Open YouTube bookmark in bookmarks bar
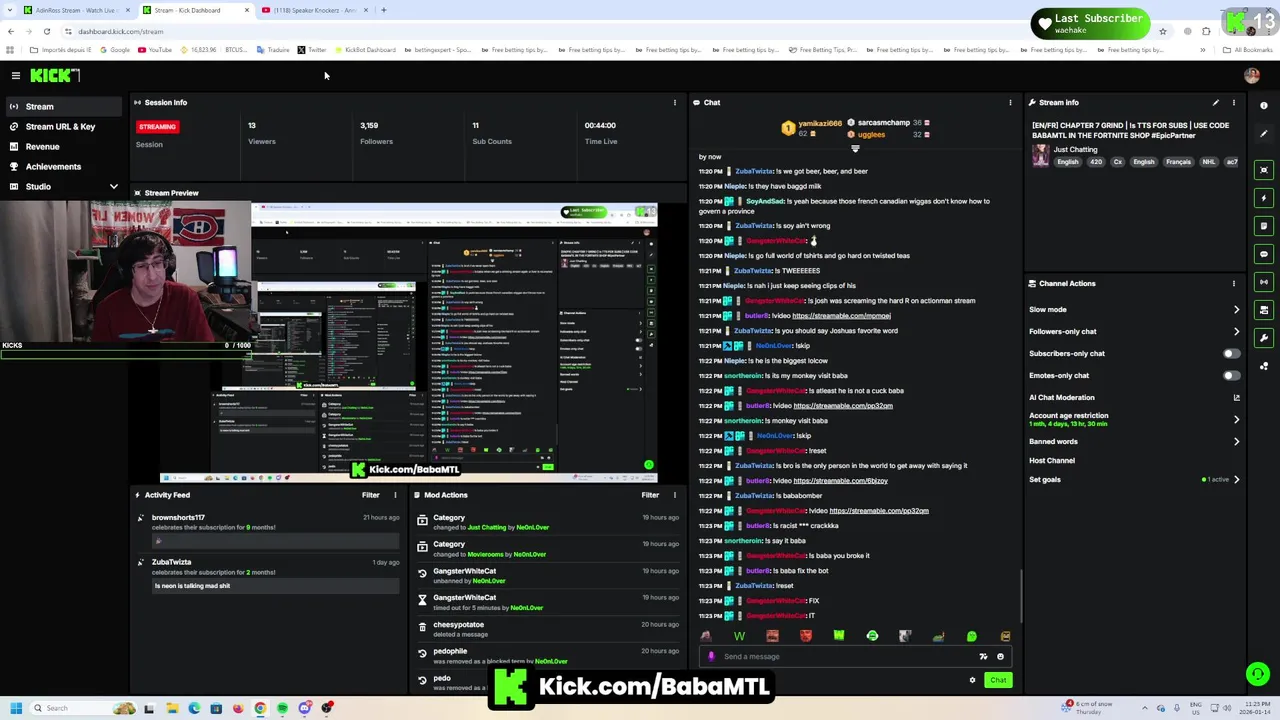This screenshot has width=1280, height=720. (155, 50)
